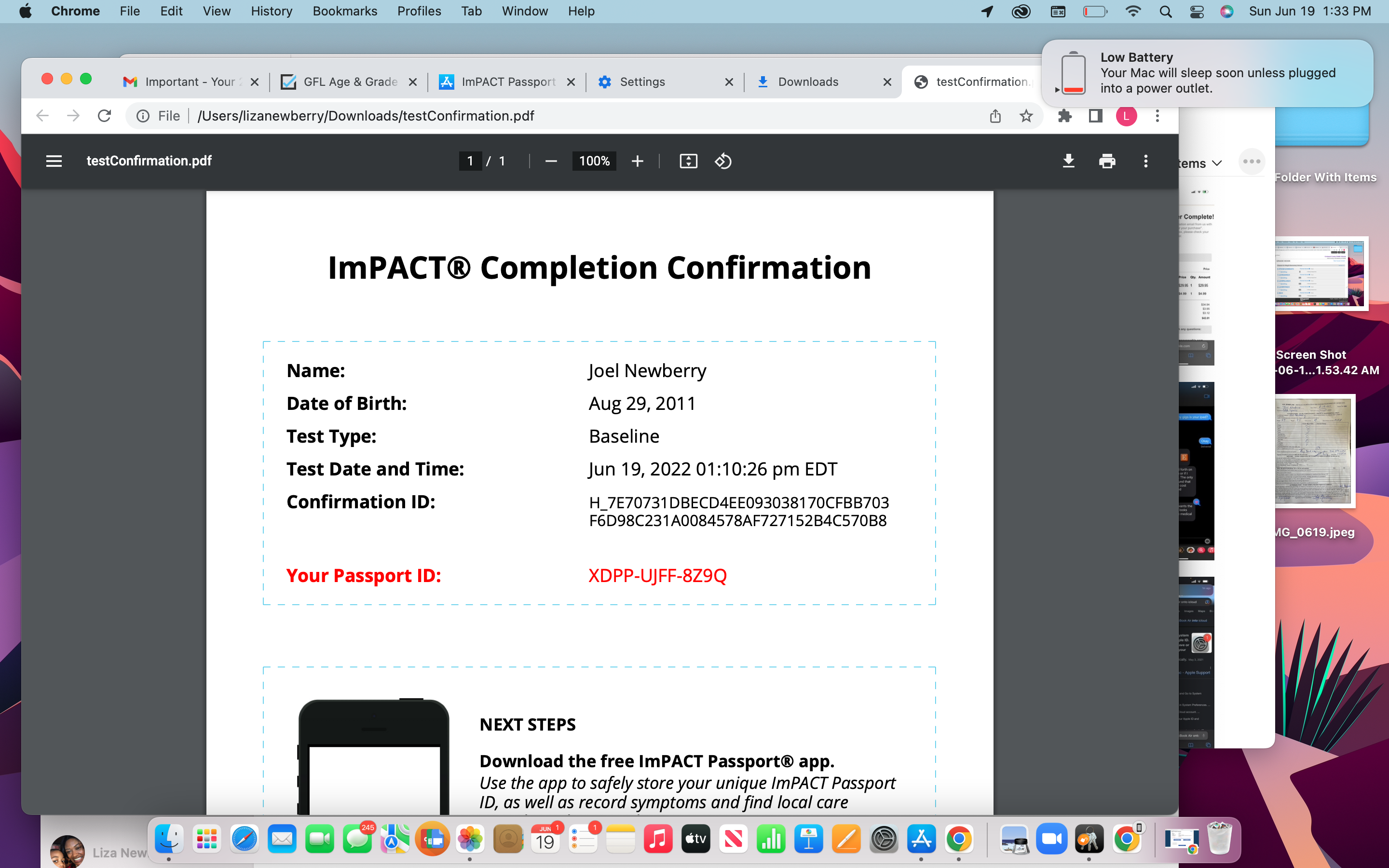Viewport: 1389px width, 868px height.
Task: Download the PDF with toolbar download icon
Action: [1068, 162]
